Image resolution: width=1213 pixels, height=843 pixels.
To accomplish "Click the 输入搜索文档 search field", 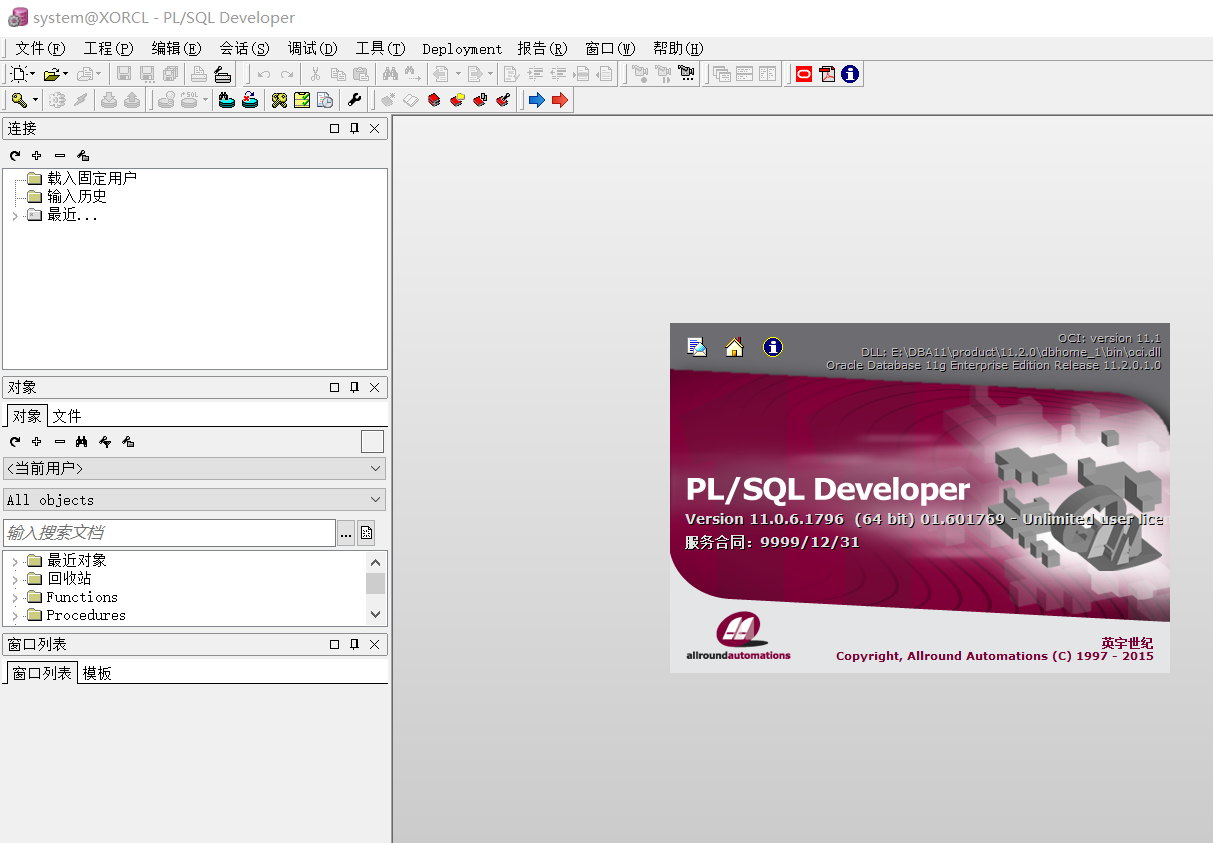I will (169, 533).
